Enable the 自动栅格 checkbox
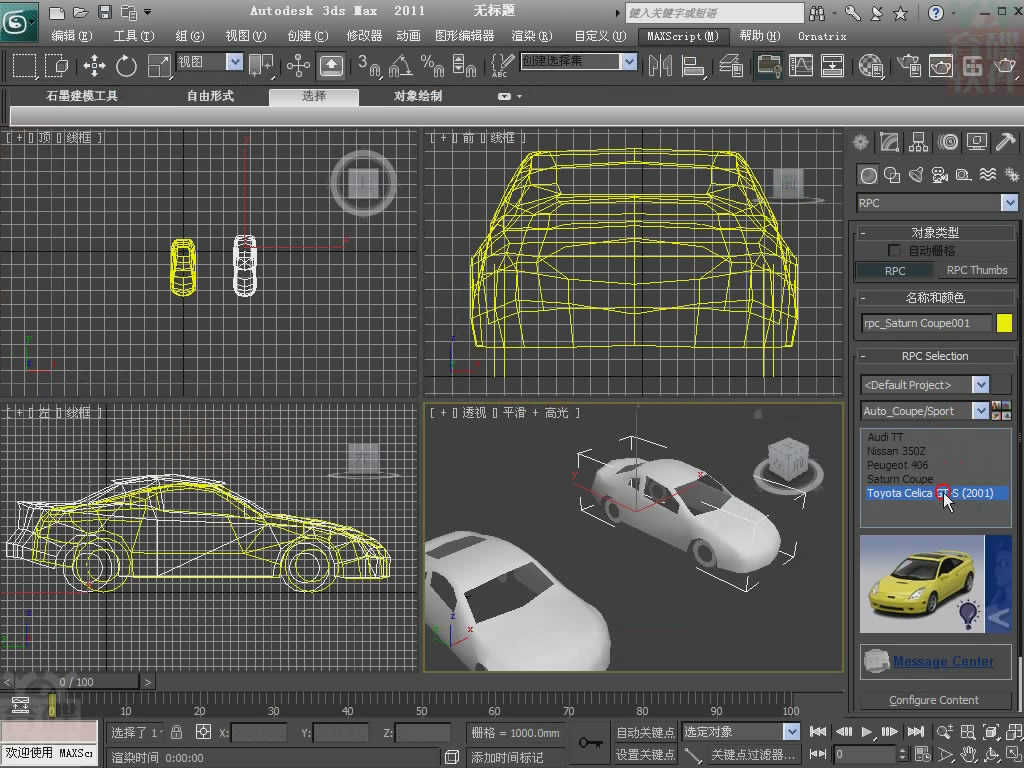 (894, 251)
